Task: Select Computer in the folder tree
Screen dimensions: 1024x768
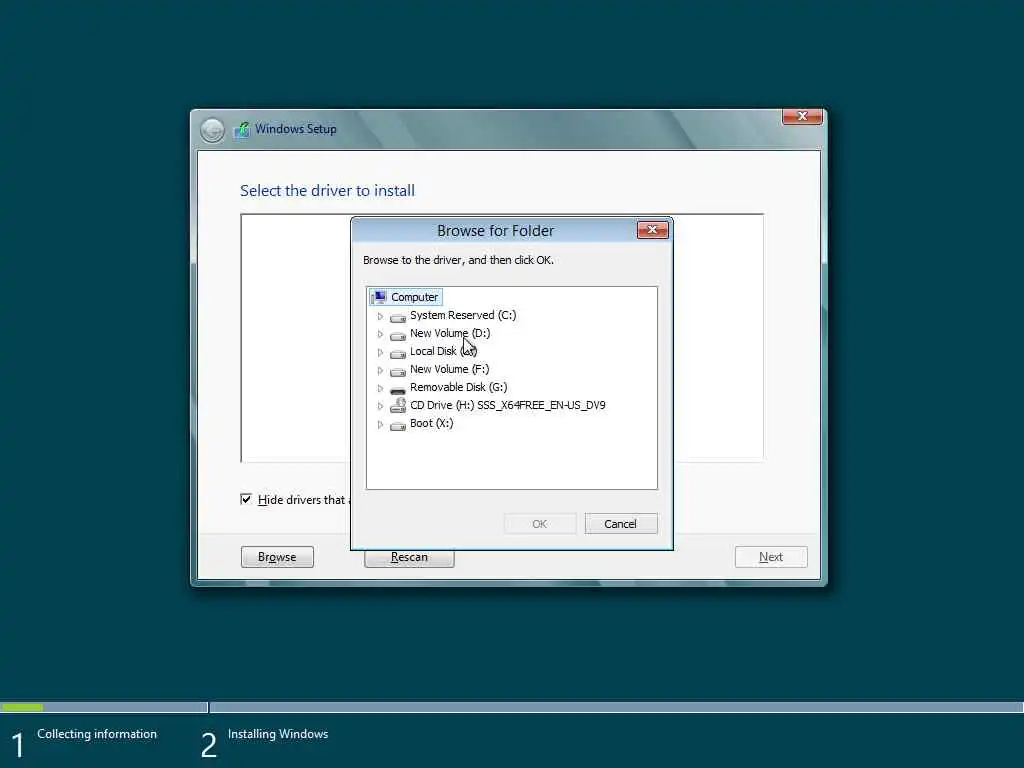Action: (414, 297)
